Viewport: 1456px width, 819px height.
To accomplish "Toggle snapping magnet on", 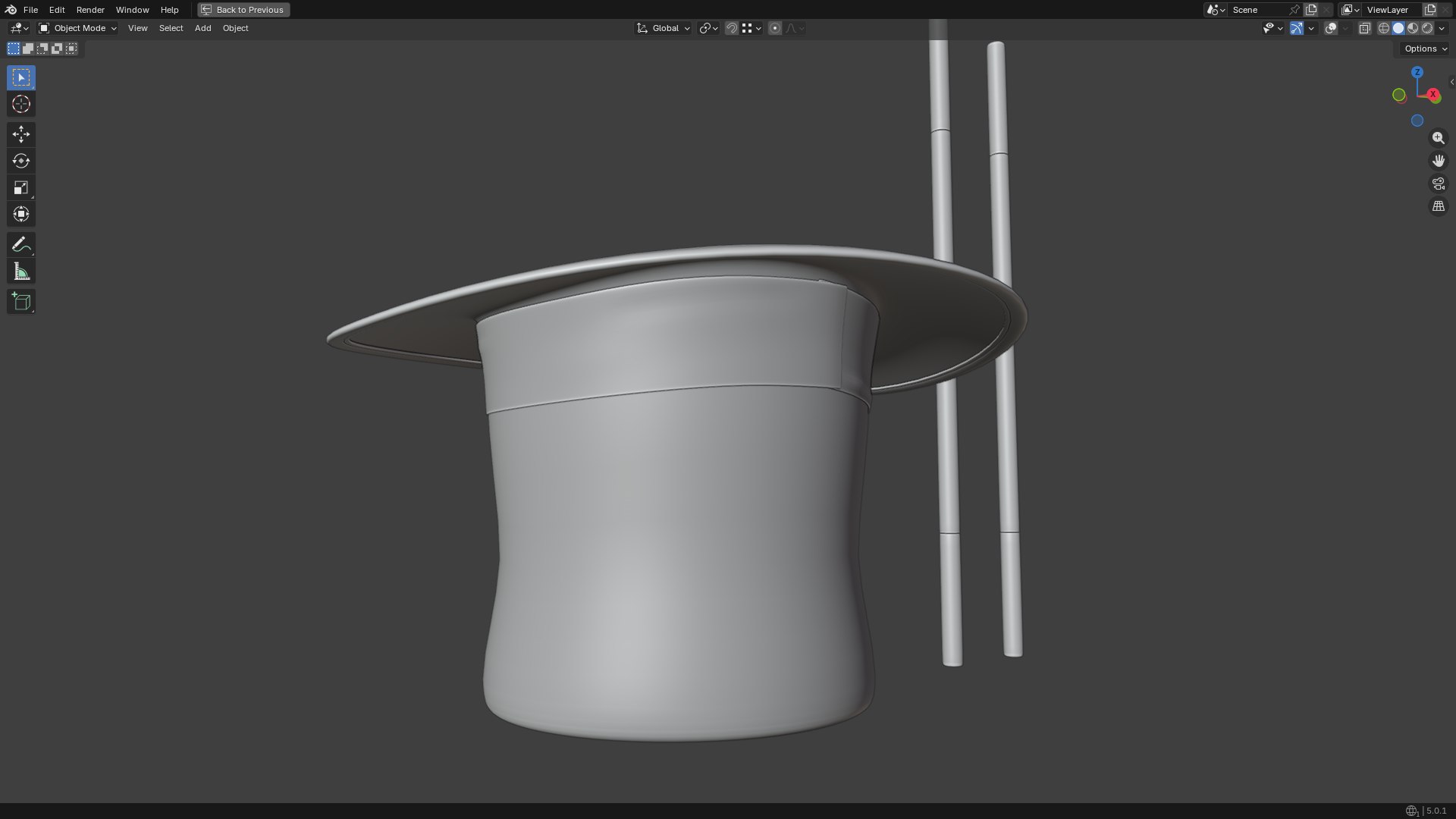I will point(731,28).
